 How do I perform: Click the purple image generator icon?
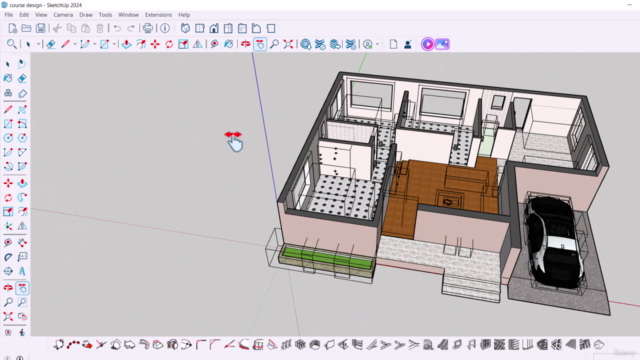(442, 44)
